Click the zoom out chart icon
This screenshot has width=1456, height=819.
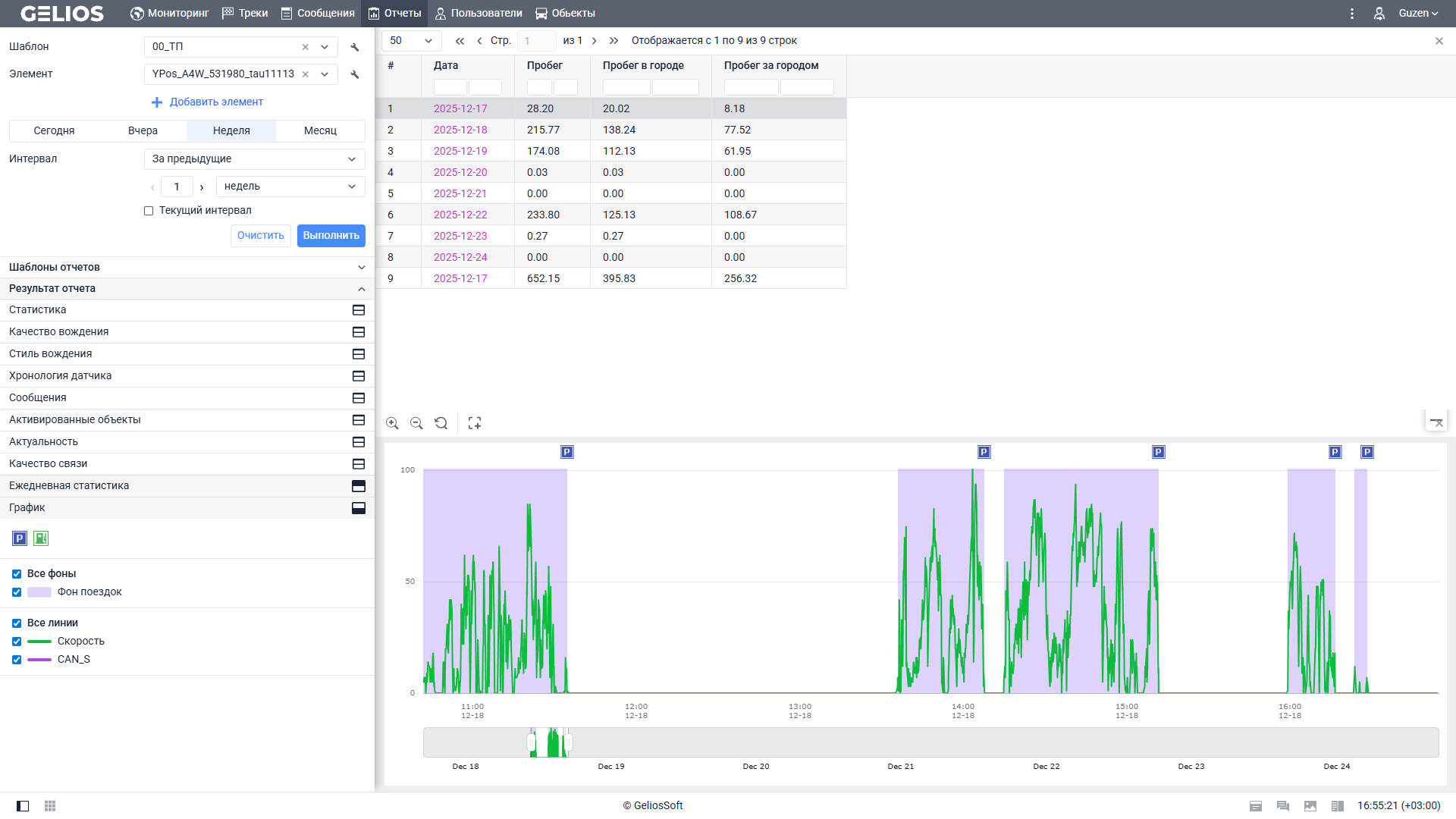point(416,423)
